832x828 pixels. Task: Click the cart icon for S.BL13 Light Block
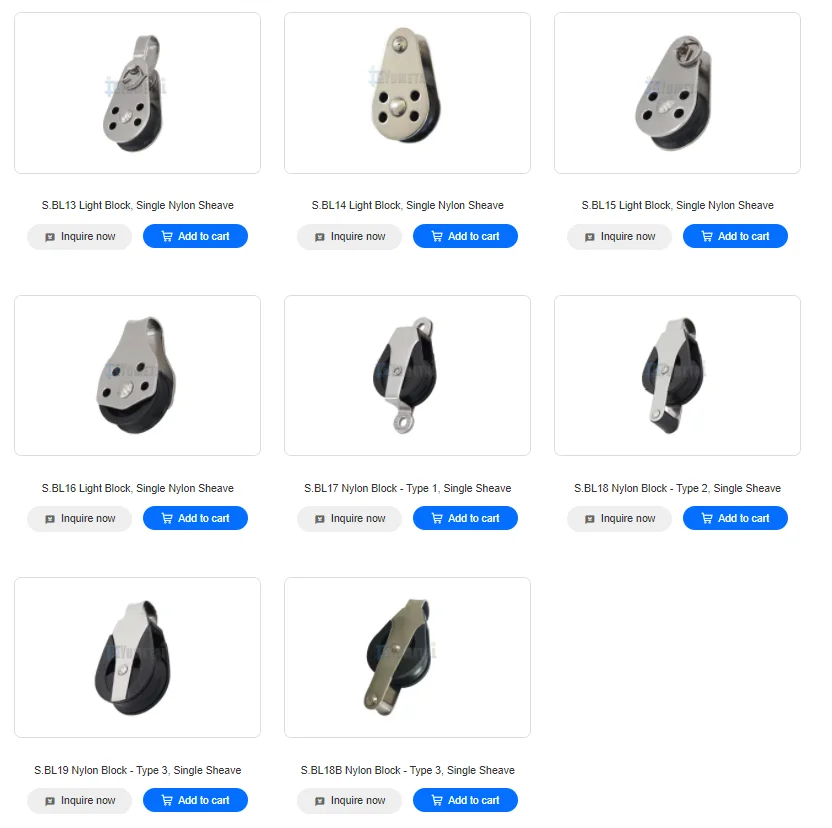167,237
